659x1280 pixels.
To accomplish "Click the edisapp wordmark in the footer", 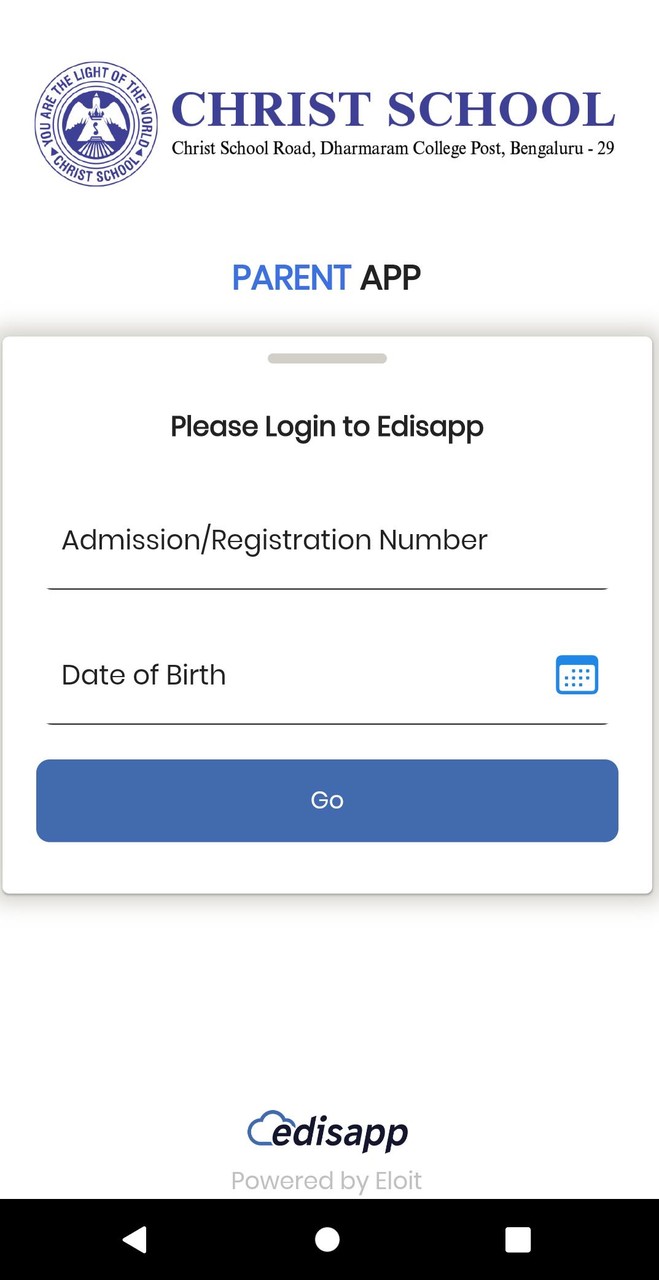I will pos(341,1134).
